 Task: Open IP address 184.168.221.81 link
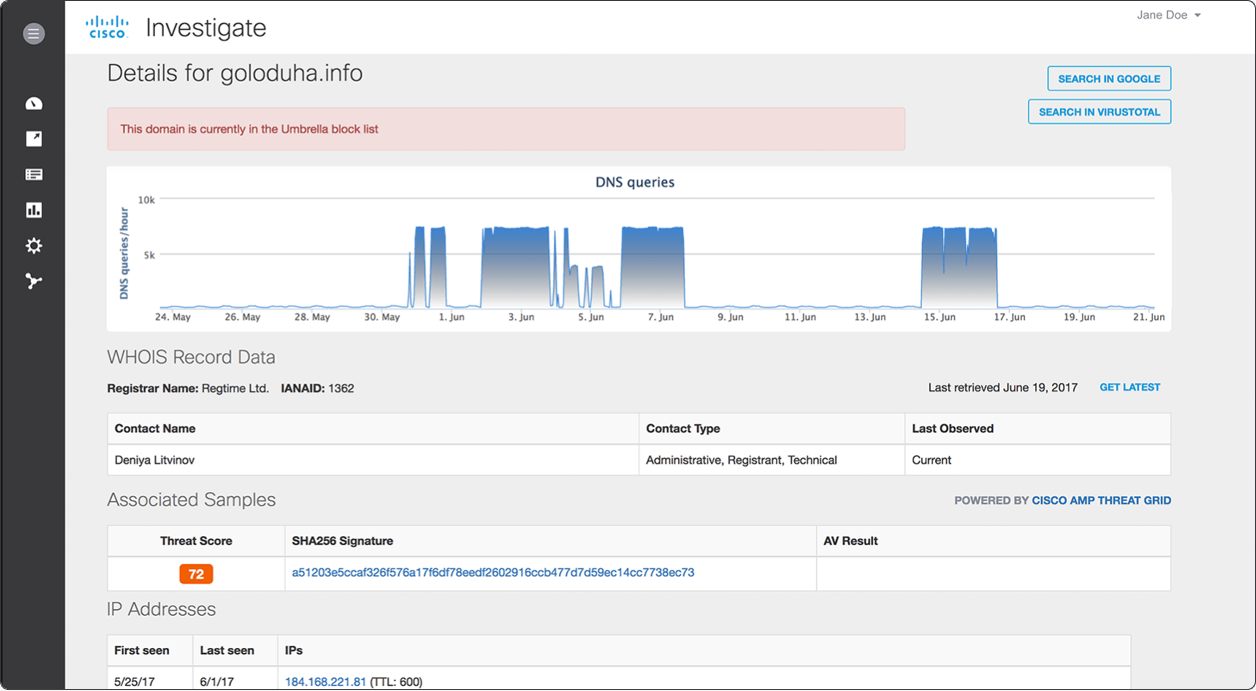(326, 682)
